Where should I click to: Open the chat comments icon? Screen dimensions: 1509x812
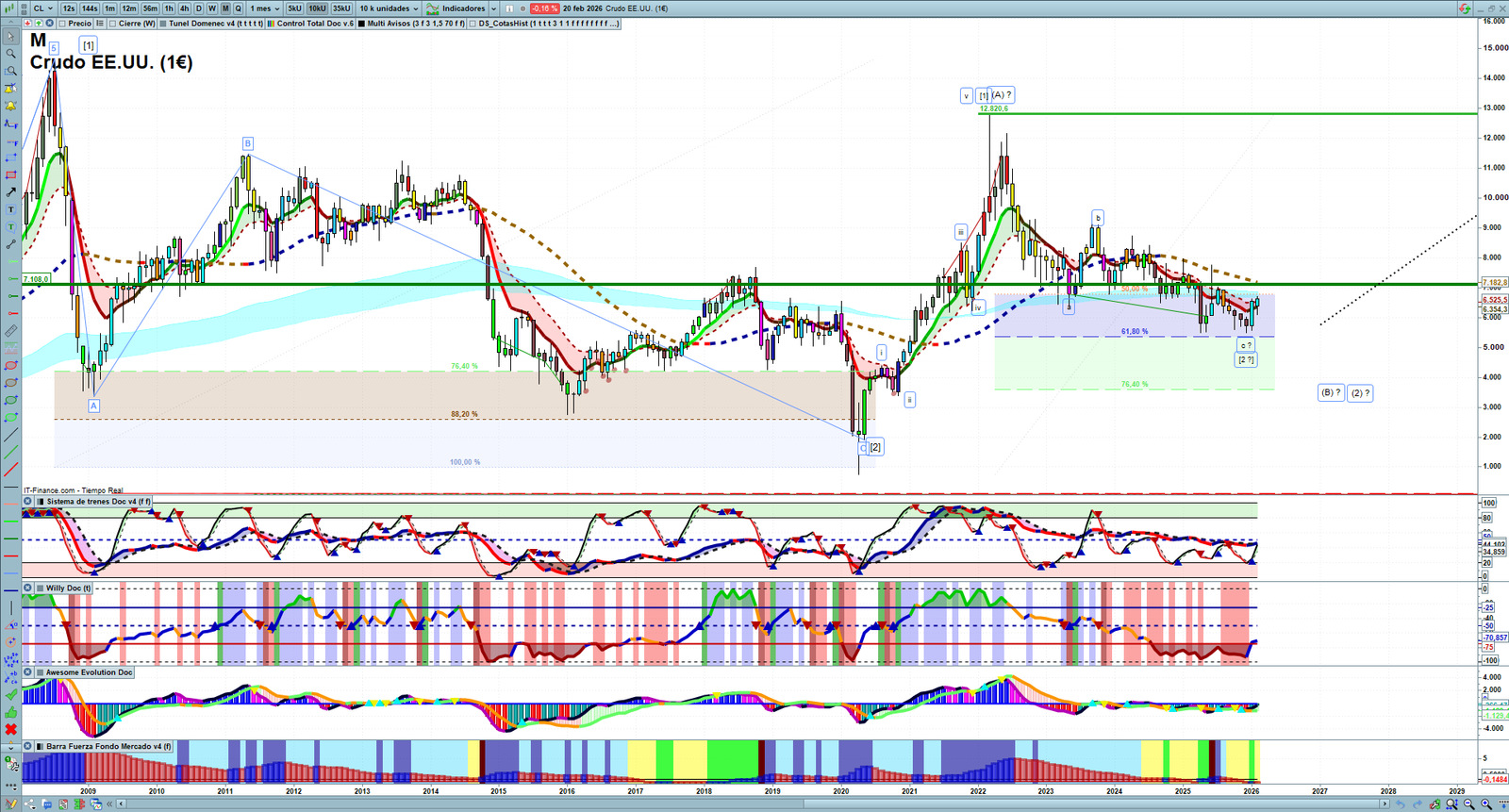45,804
